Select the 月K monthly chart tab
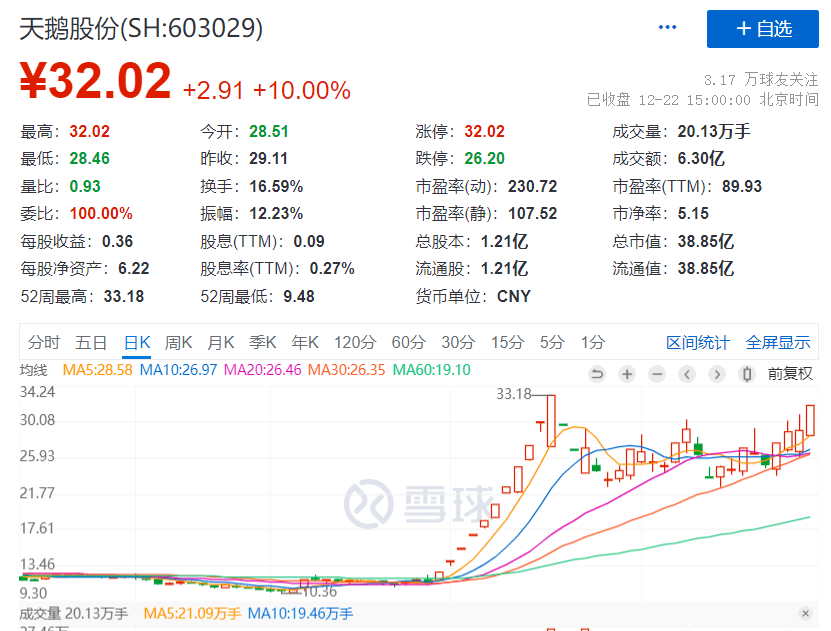Image resolution: width=831 pixels, height=631 pixels. tap(221, 342)
